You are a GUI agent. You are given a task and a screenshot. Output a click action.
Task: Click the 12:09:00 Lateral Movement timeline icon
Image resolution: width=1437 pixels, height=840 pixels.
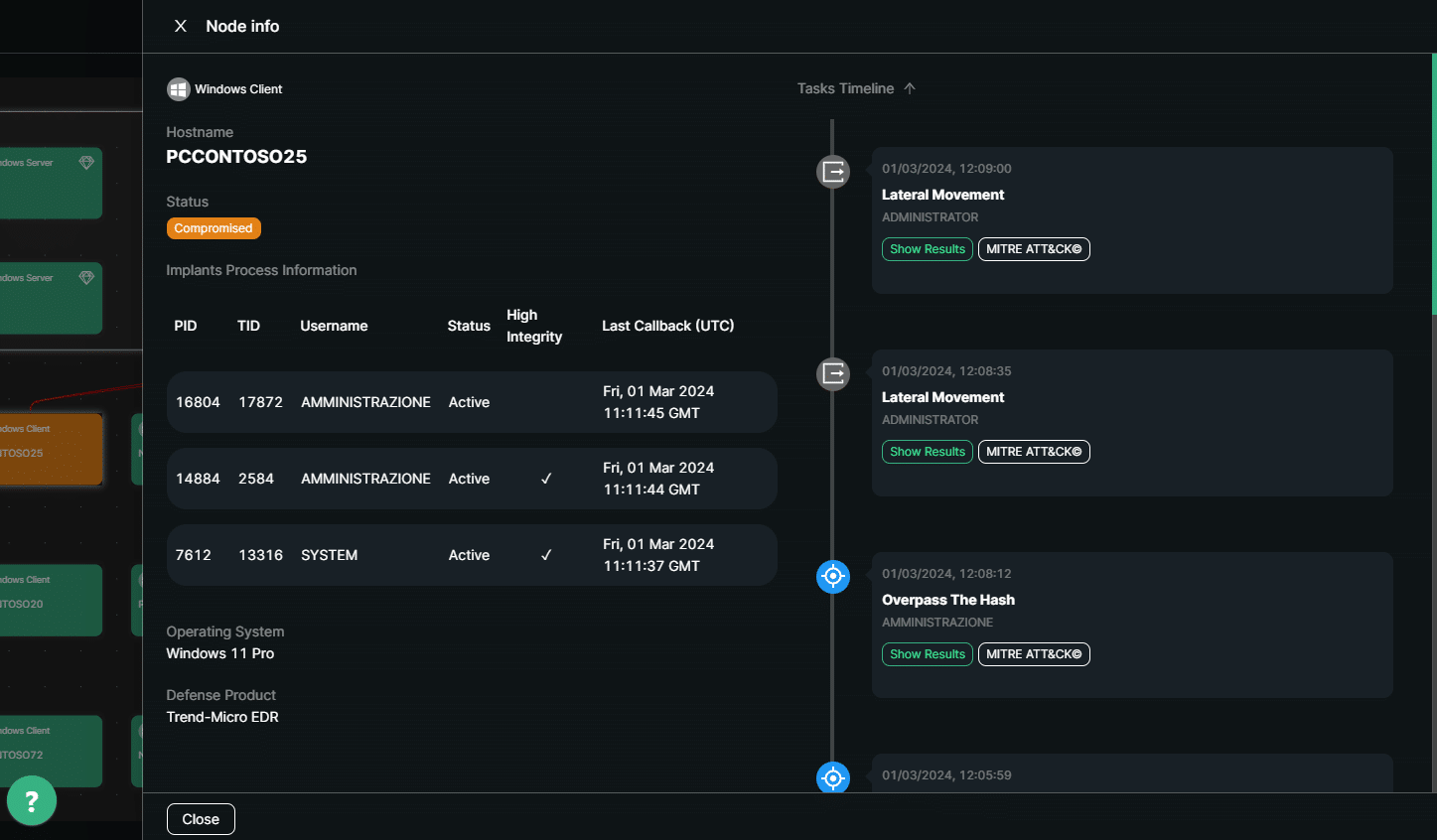pyautogui.click(x=833, y=172)
